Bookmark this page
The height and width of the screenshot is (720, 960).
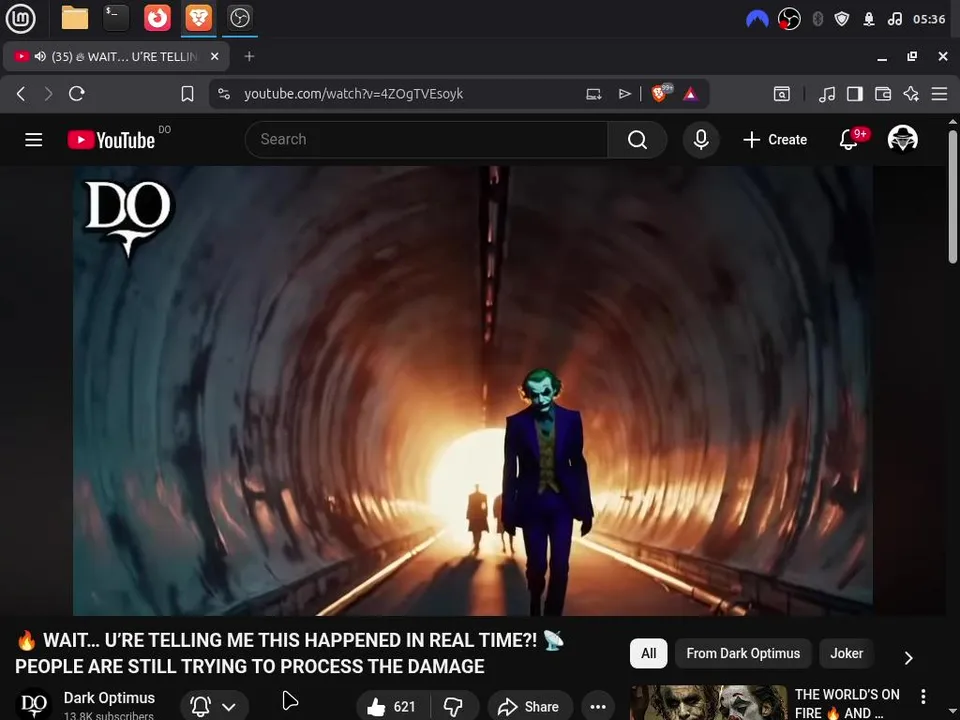(x=187, y=94)
